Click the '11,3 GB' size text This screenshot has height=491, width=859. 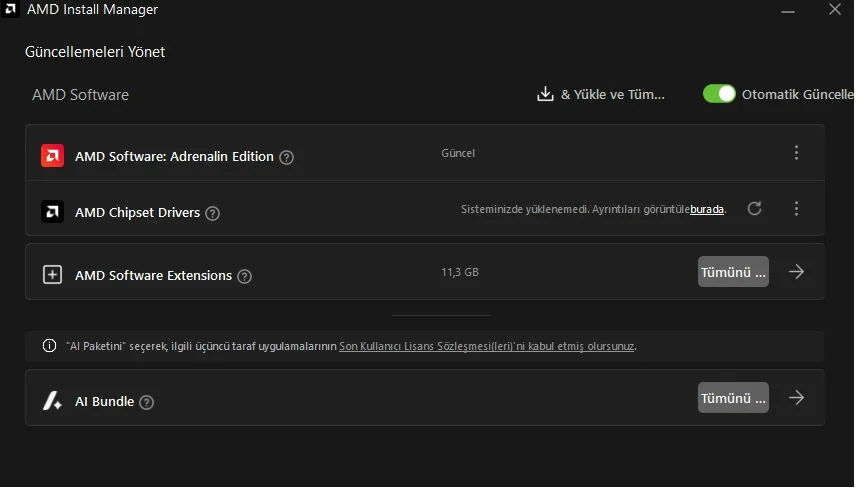(x=460, y=272)
